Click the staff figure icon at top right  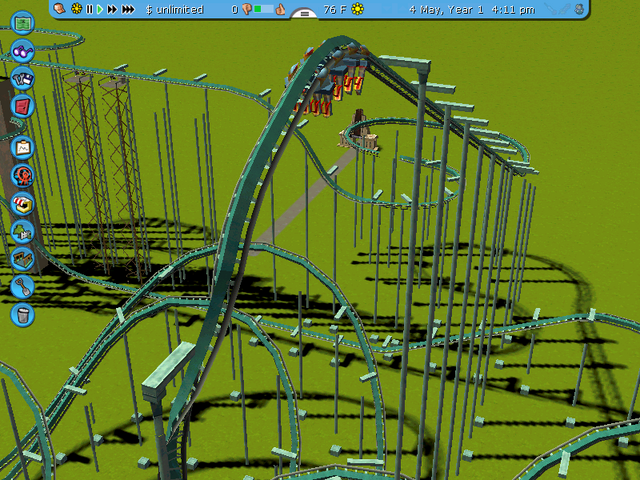[579, 9]
